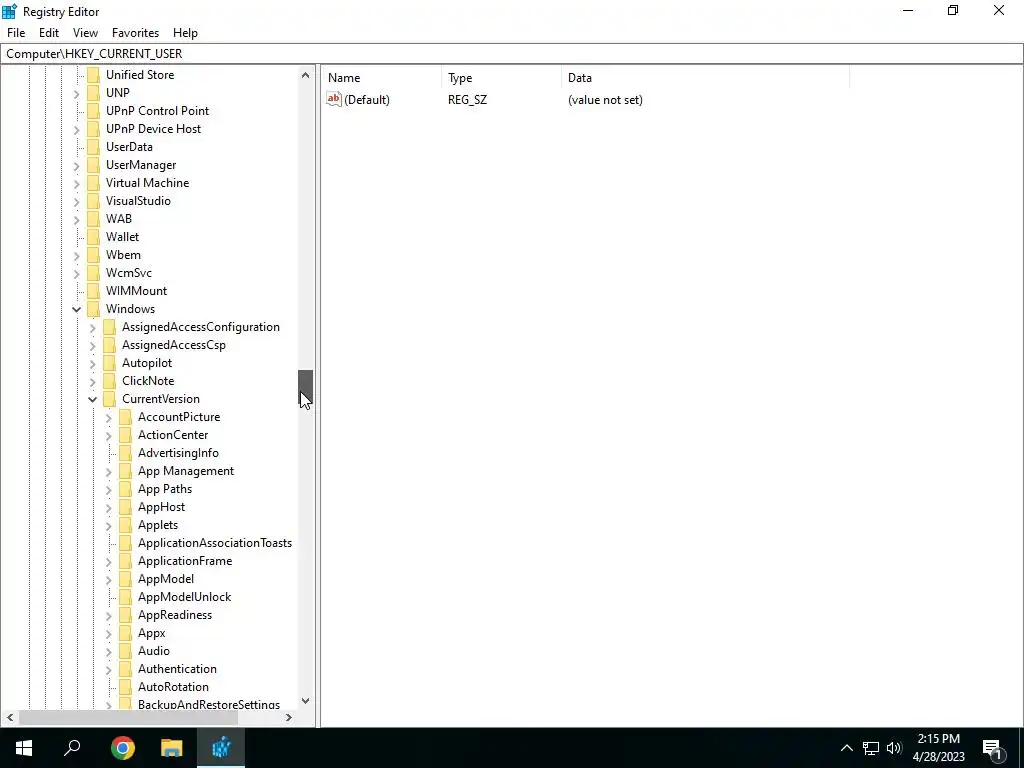Select the AdvertisingInfo folder icon
The height and width of the screenshot is (768, 1024).
point(125,453)
